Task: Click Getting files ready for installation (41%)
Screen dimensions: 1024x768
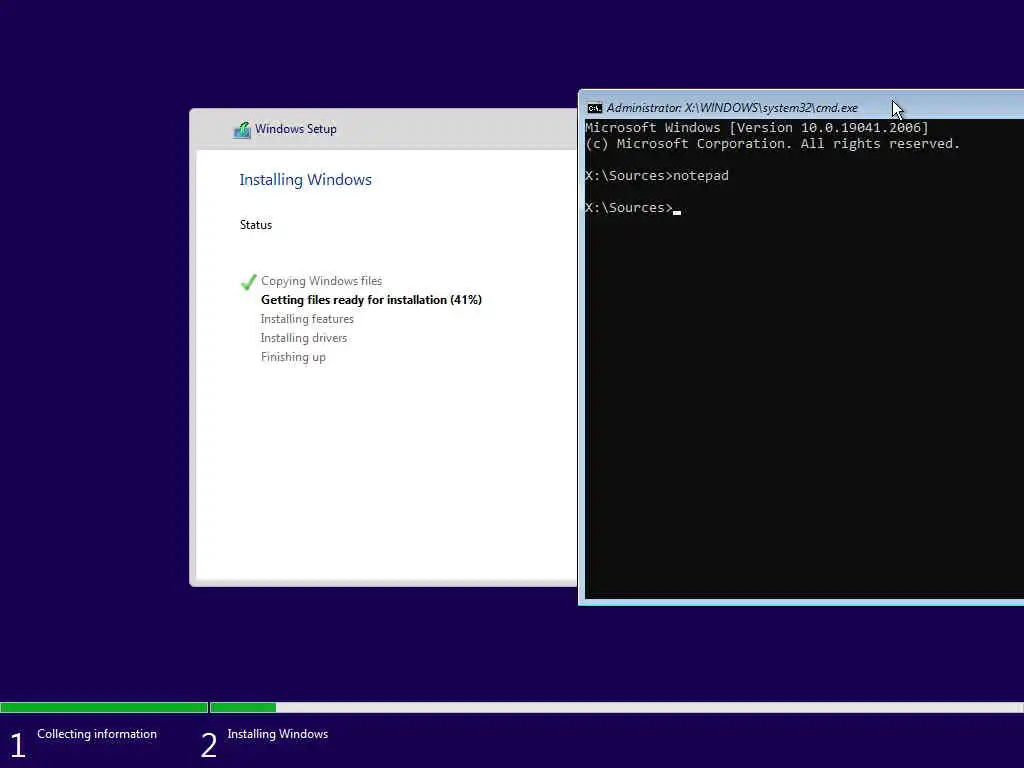Action: [371, 300]
